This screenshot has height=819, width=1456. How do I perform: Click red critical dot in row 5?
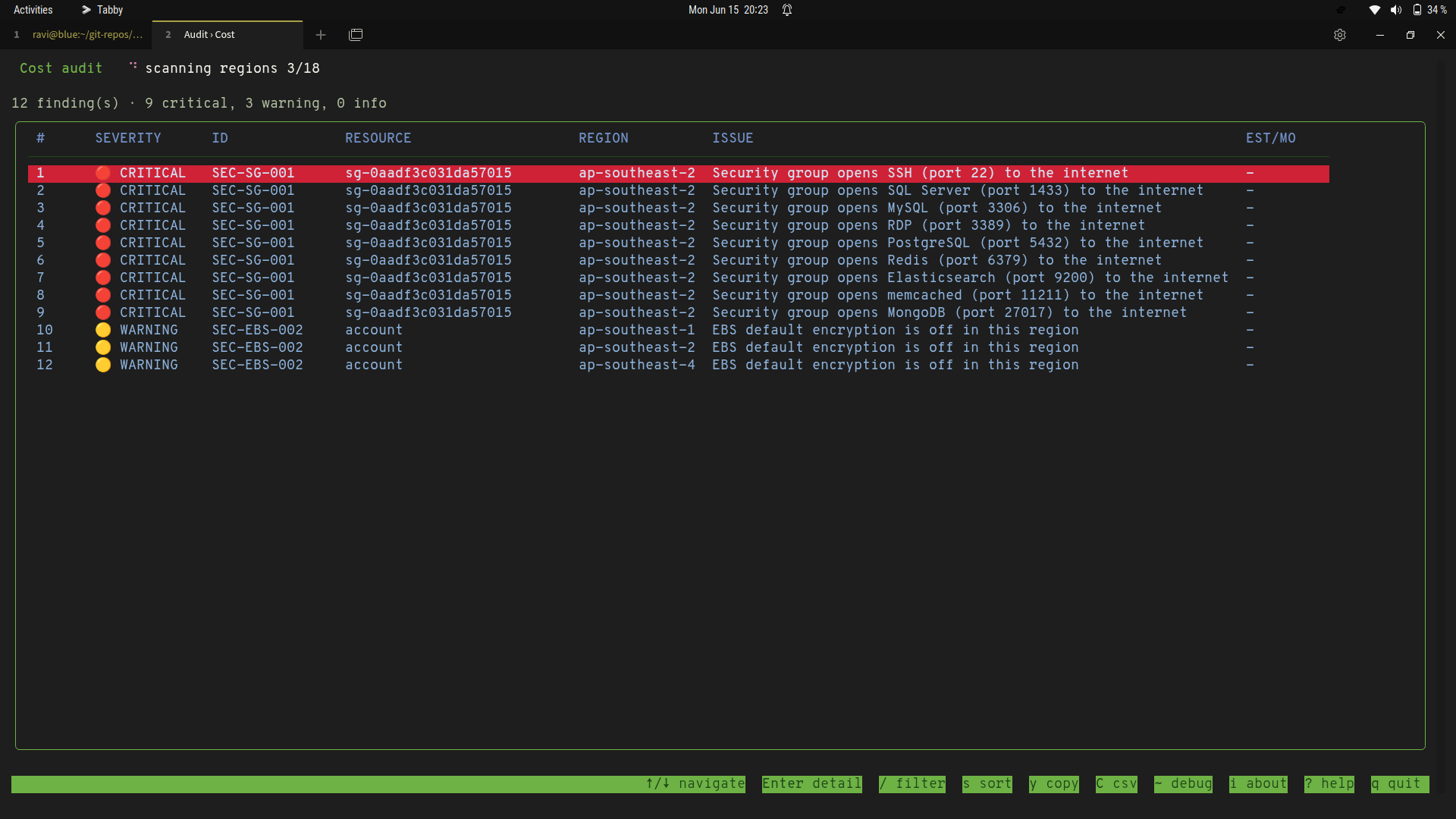[x=103, y=243]
